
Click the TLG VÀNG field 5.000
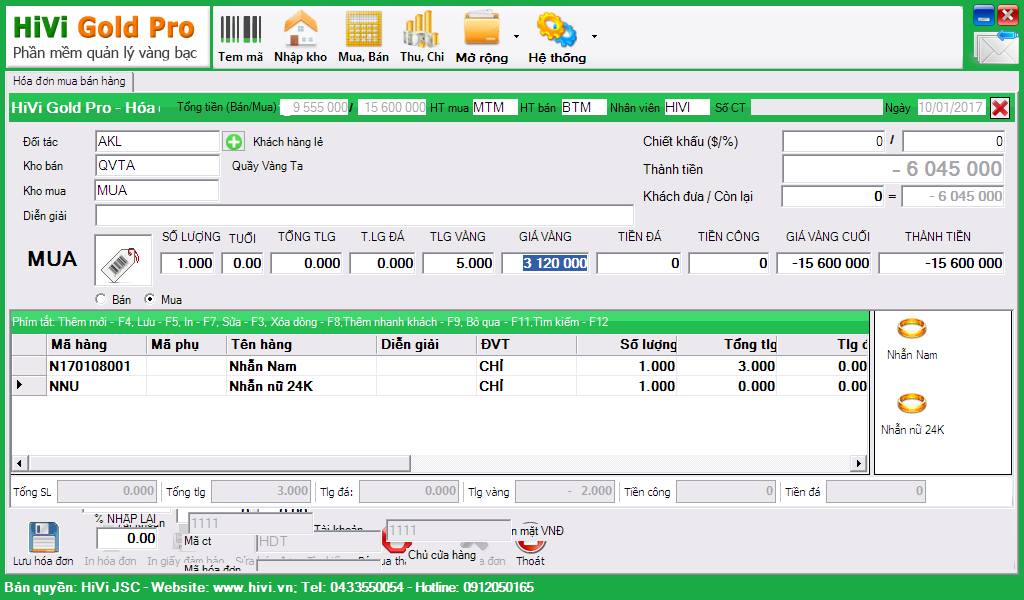click(458, 263)
